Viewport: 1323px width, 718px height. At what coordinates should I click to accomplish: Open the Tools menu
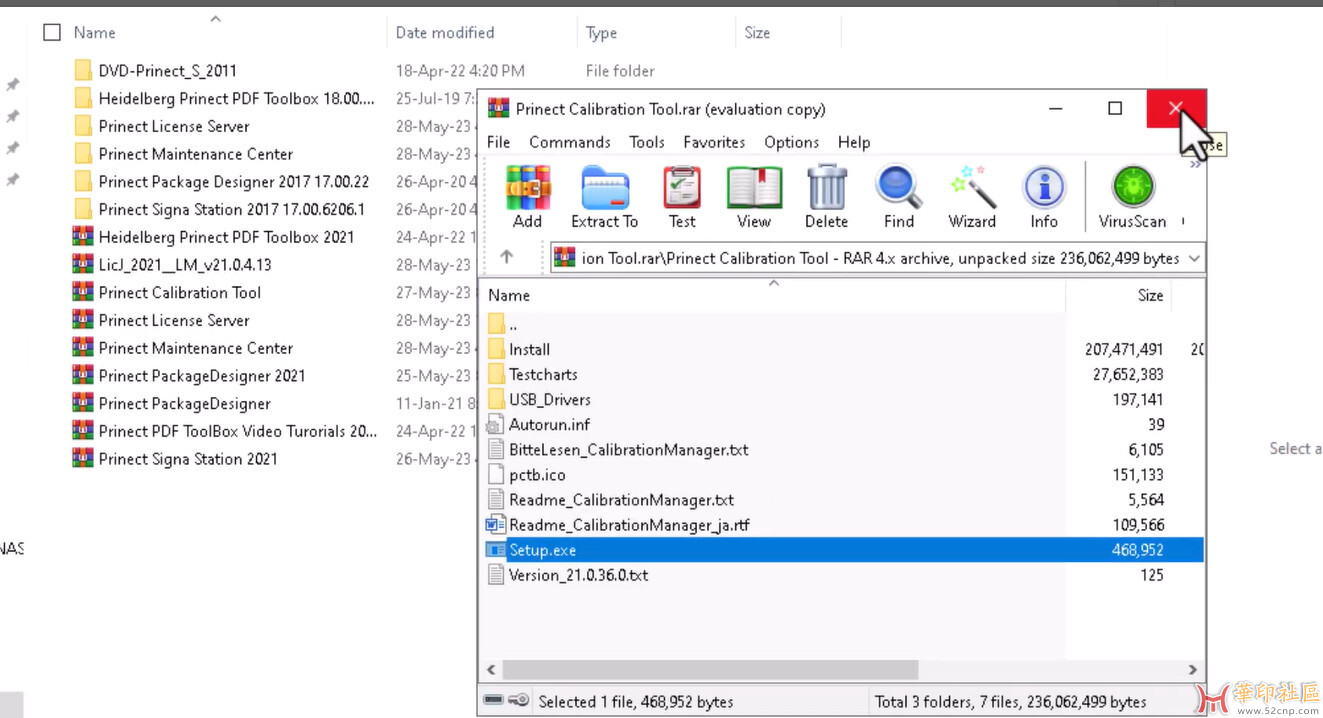[x=647, y=142]
